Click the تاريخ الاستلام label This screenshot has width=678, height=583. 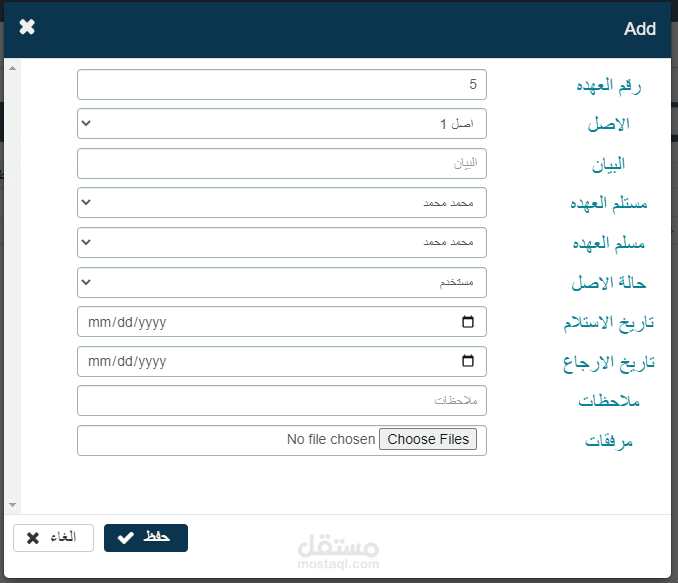tap(608, 323)
